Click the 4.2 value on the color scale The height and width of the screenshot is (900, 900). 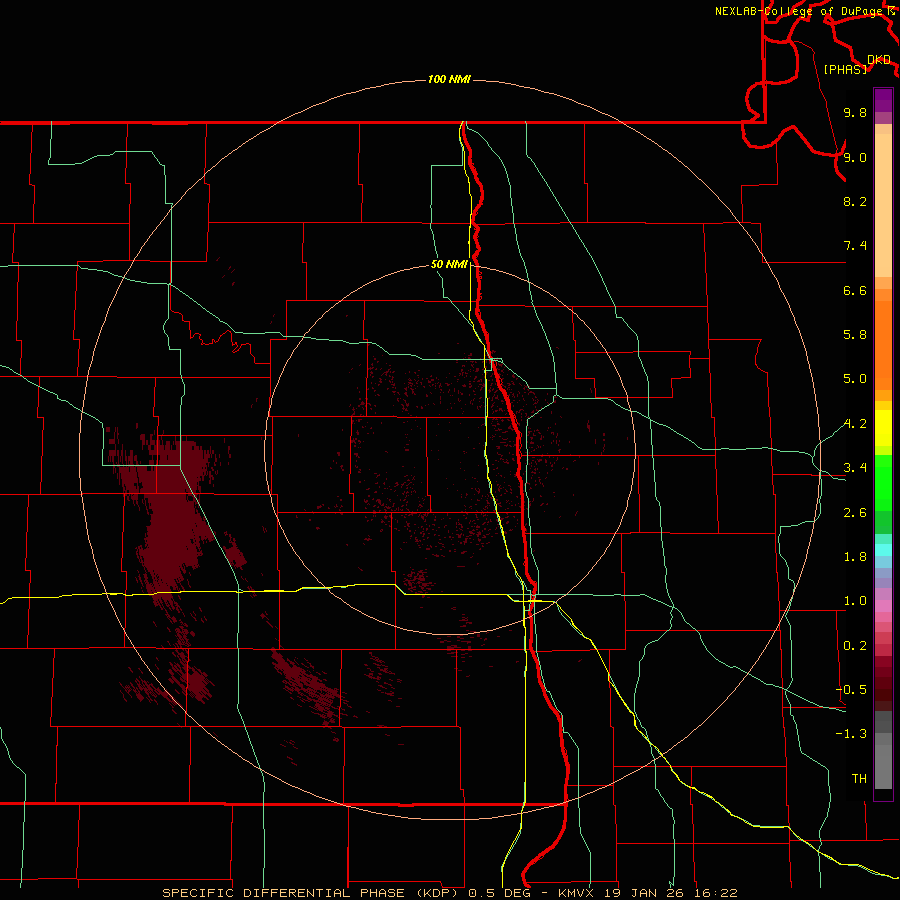click(x=855, y=424)
